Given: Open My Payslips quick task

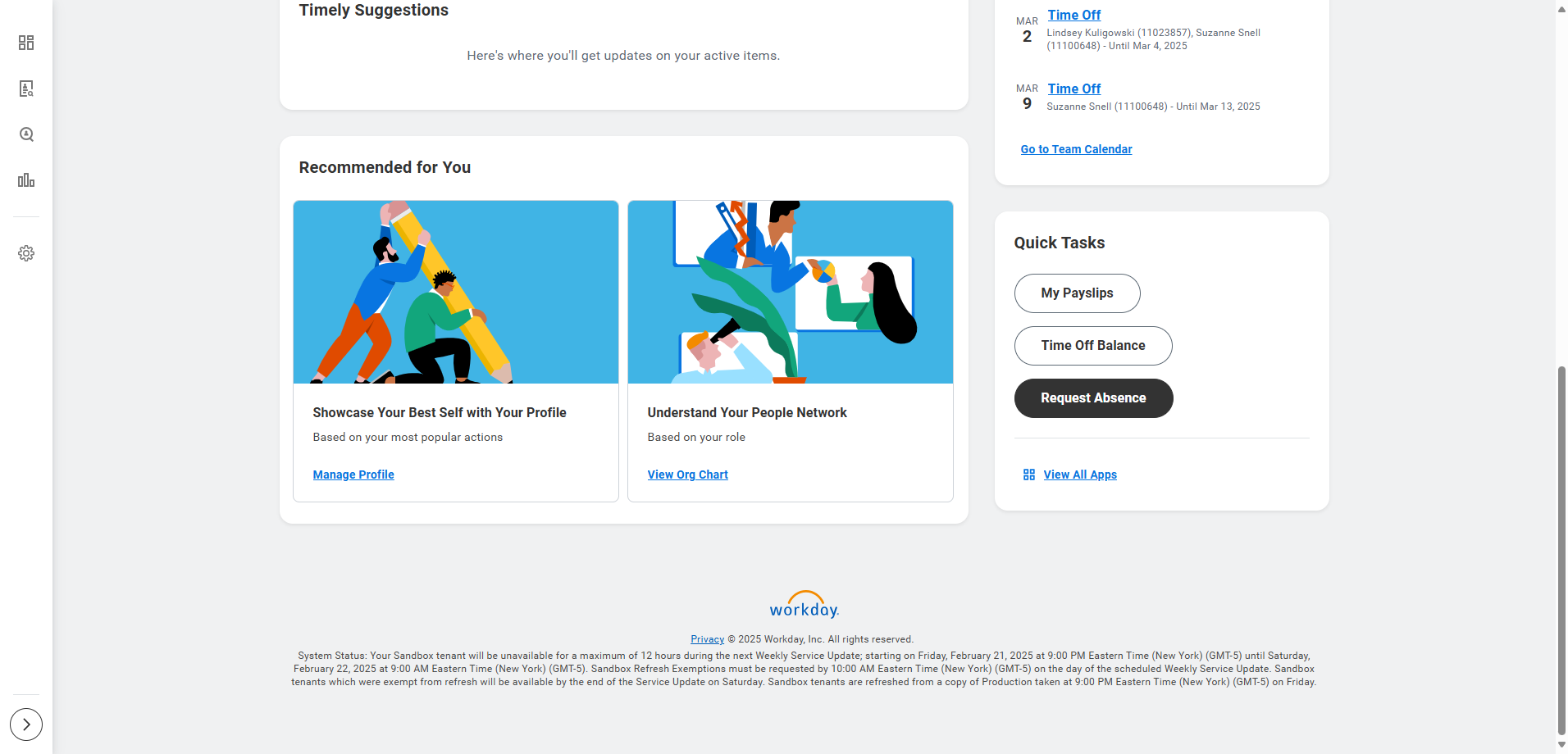Looking at the screenshot, I should [x=1077, y=293].
